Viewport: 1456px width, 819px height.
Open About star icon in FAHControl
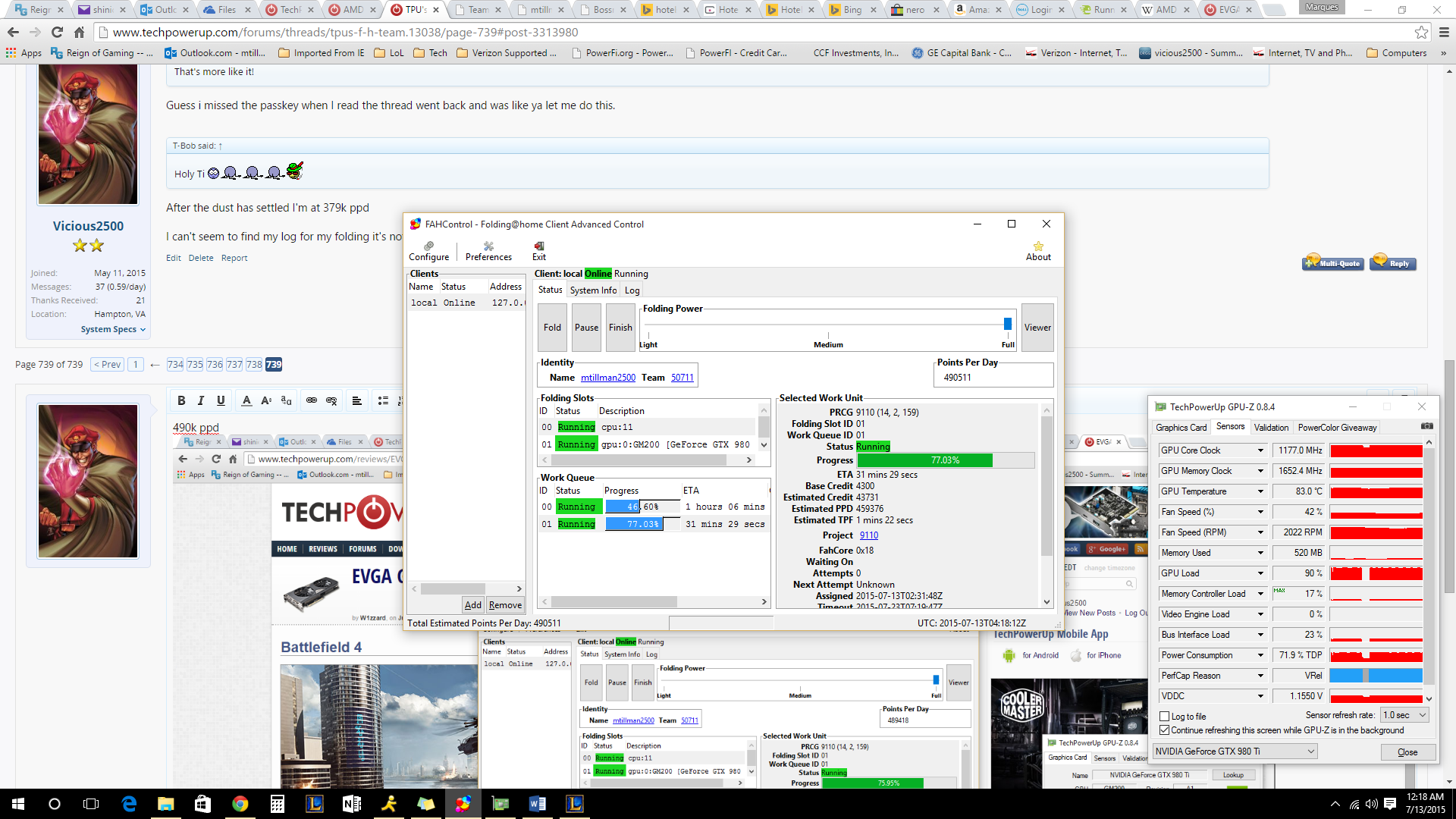(x=1038, y=251)
